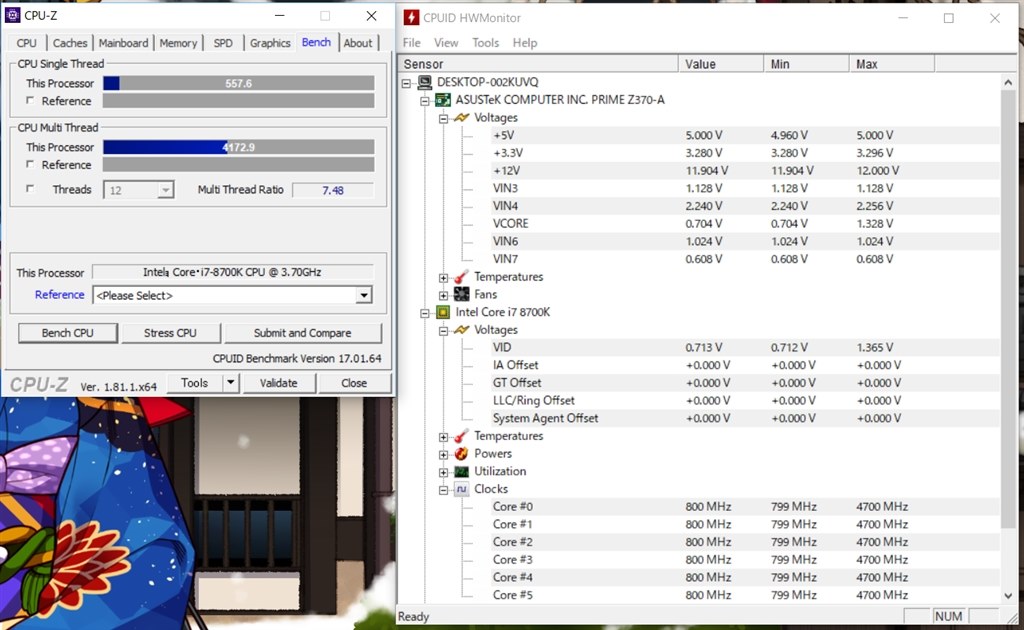This screenshot has height=630, width=1024.
Task: Open the About tab in CPU-Z
Action: click(358, 43)
